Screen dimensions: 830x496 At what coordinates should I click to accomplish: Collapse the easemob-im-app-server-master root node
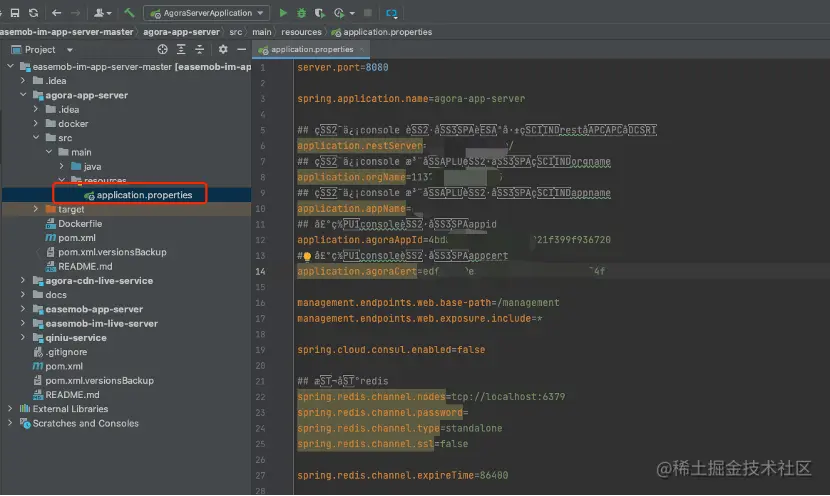coord(10,66)
